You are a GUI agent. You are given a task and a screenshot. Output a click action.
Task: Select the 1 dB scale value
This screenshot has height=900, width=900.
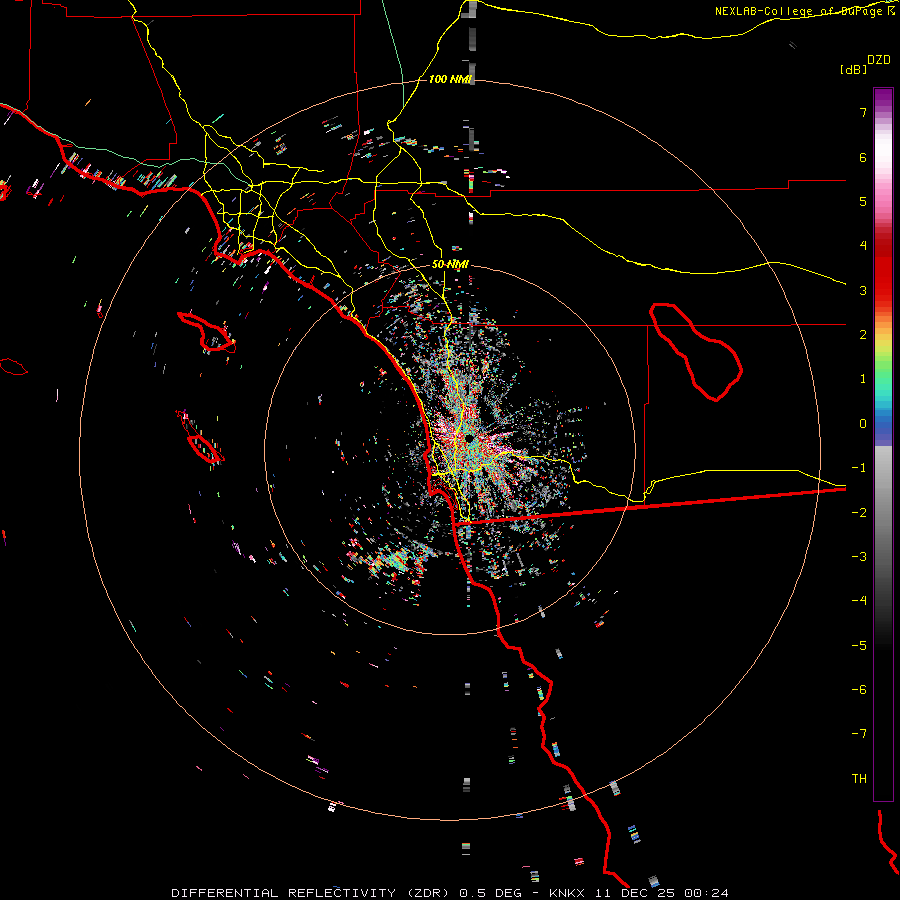click(x=863, y=379)
